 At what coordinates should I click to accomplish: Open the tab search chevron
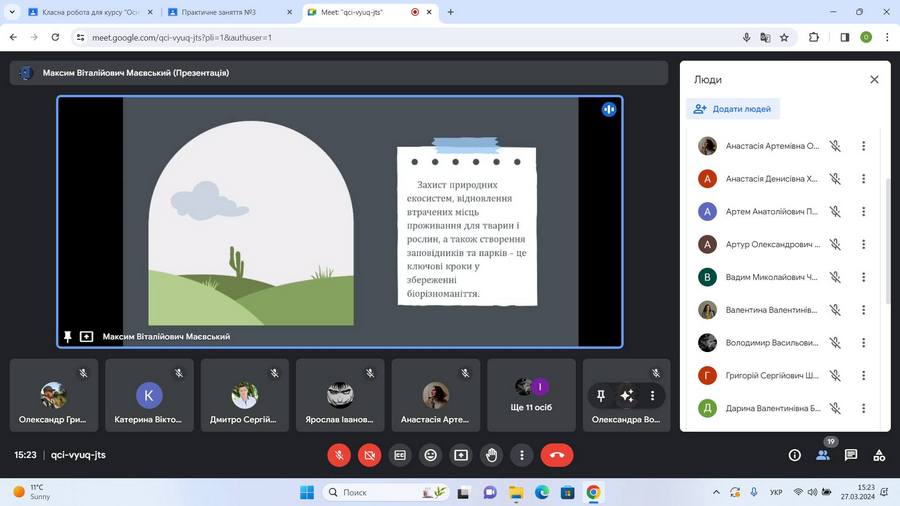click(12, 12)
